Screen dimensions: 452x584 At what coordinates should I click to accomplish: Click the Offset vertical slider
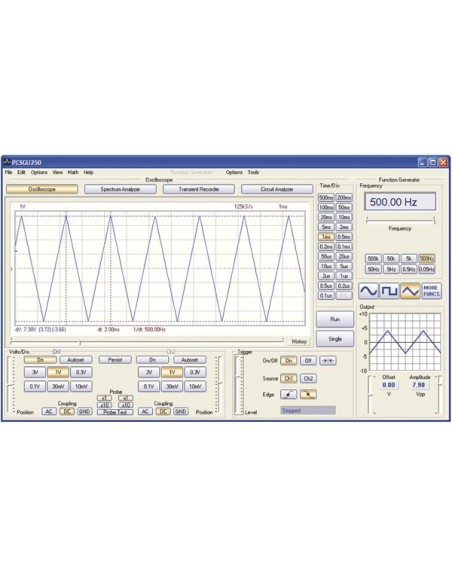tap(370, 395)
